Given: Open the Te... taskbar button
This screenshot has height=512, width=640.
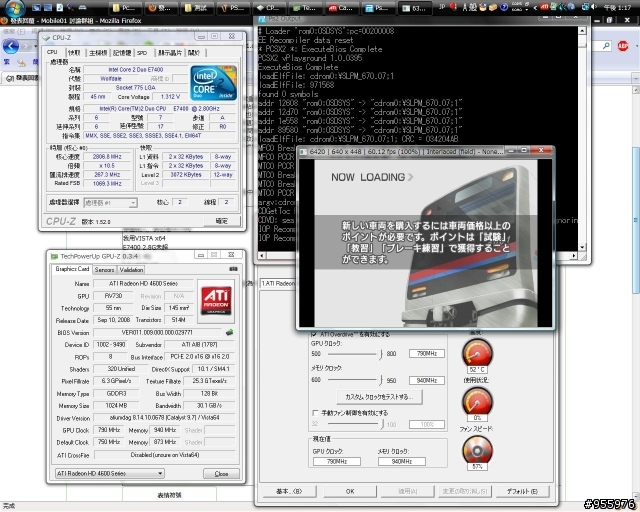Looking at the screenshot, I should (x=304, y=8).
